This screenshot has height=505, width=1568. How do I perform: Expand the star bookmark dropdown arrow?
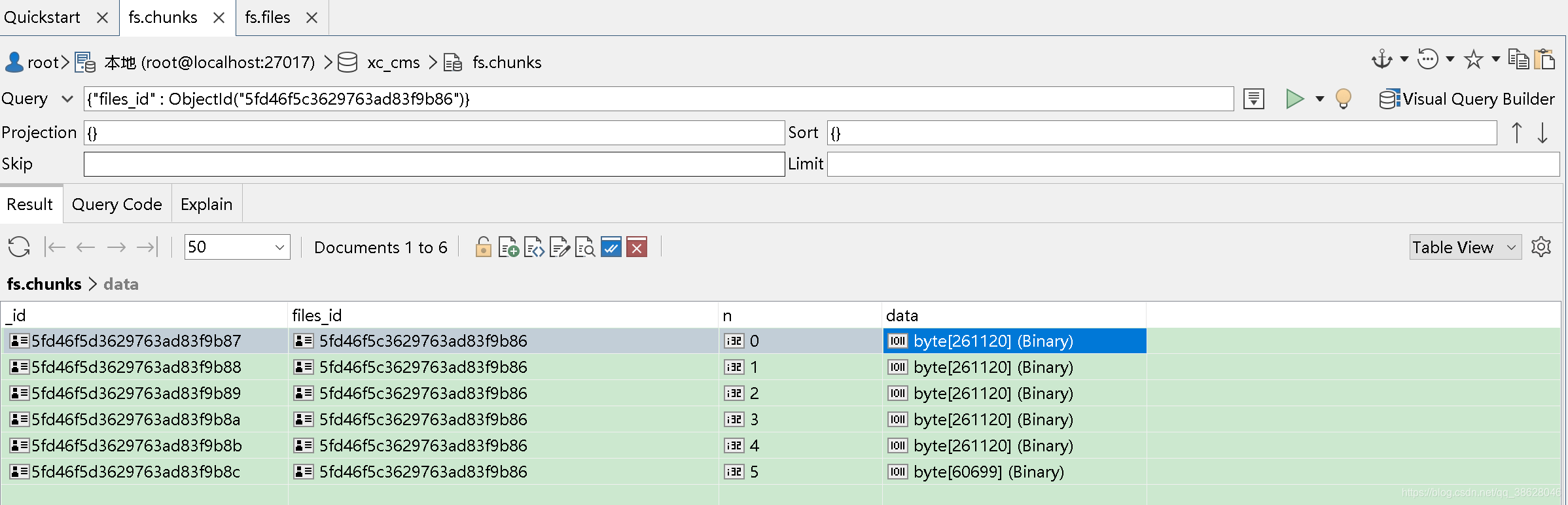coord(1496,60)
